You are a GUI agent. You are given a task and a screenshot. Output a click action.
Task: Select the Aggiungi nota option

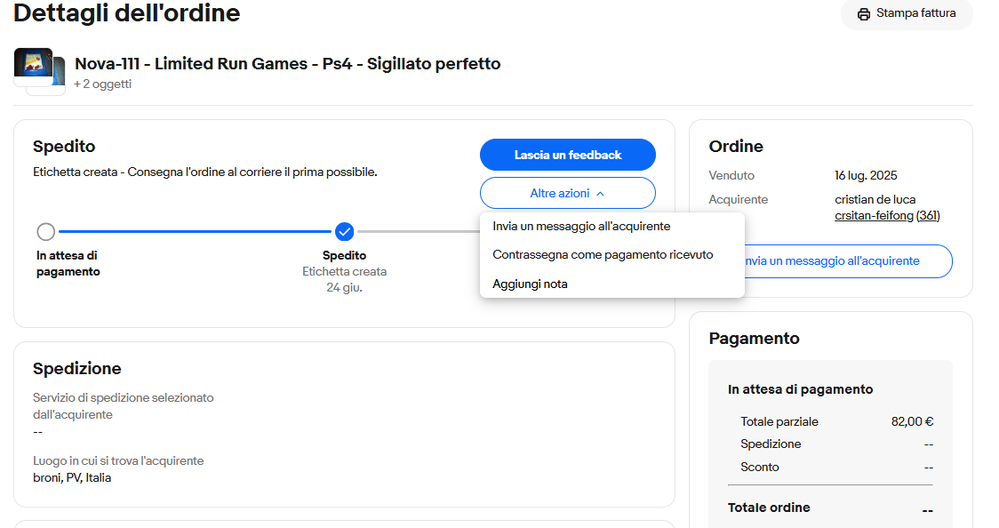(530, 284)
